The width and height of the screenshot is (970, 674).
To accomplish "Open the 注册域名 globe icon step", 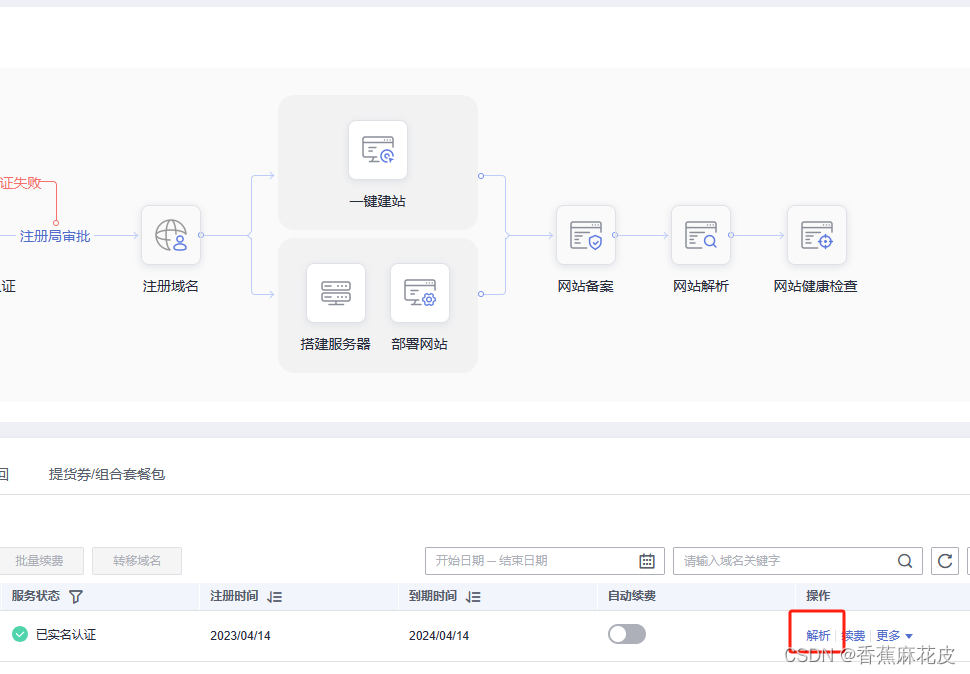I will pos(171,235).
